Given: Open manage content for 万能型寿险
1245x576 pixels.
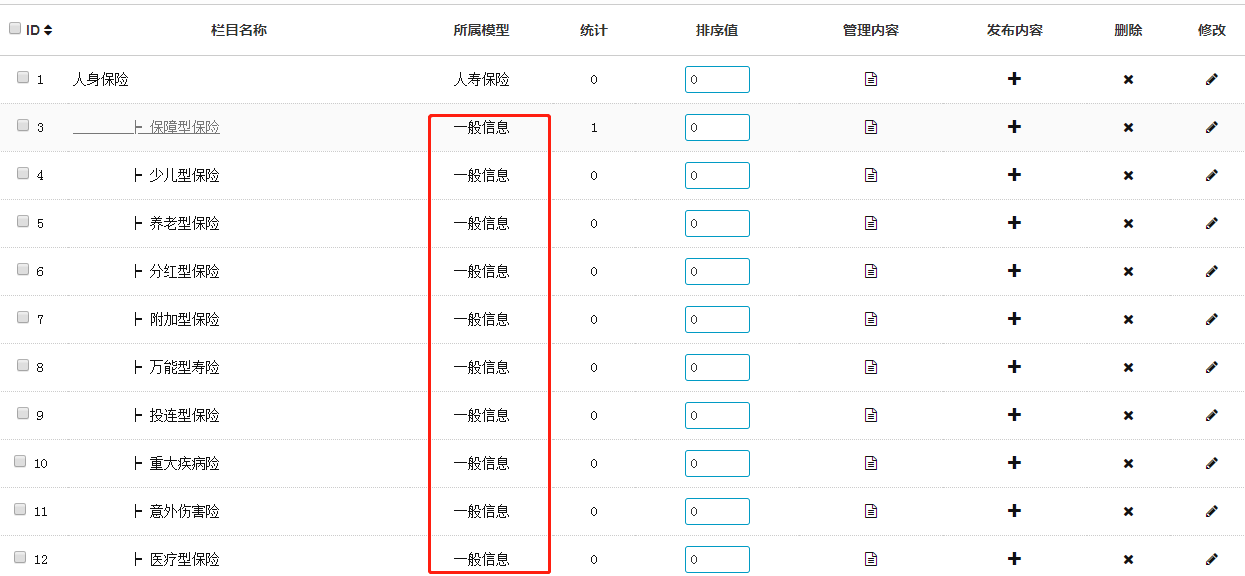Looking at the screenshot, I should click(x=871, y=367).
